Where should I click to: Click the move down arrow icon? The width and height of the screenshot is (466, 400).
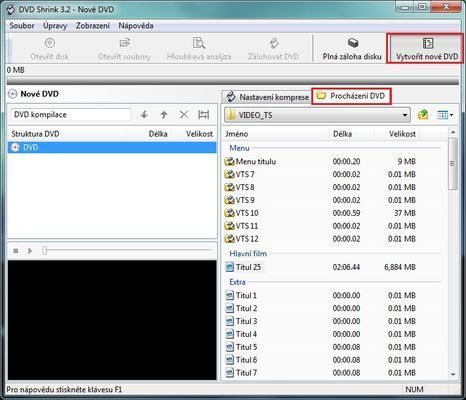pyautogui.click(x=144, y=115)
